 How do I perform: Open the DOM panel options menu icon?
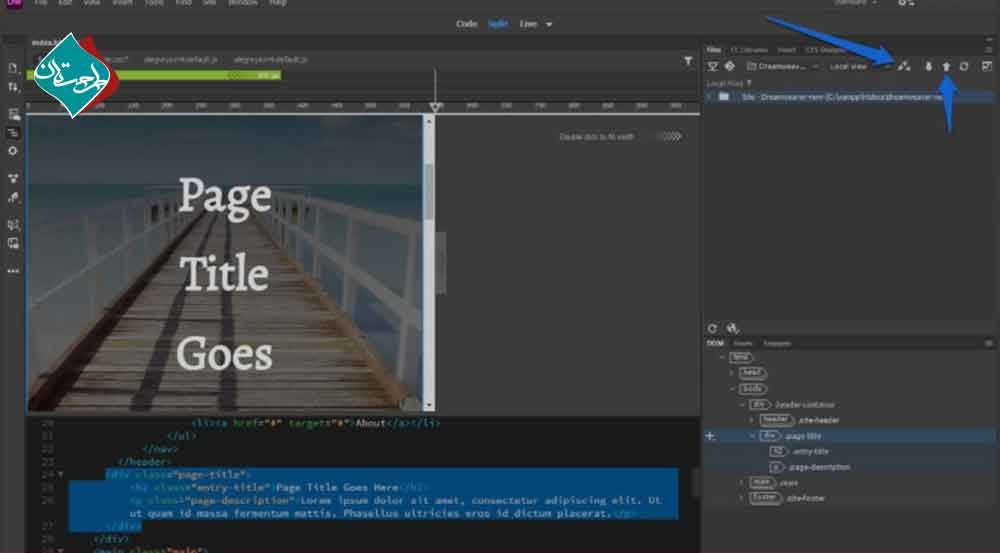click(x=989, y=343)
